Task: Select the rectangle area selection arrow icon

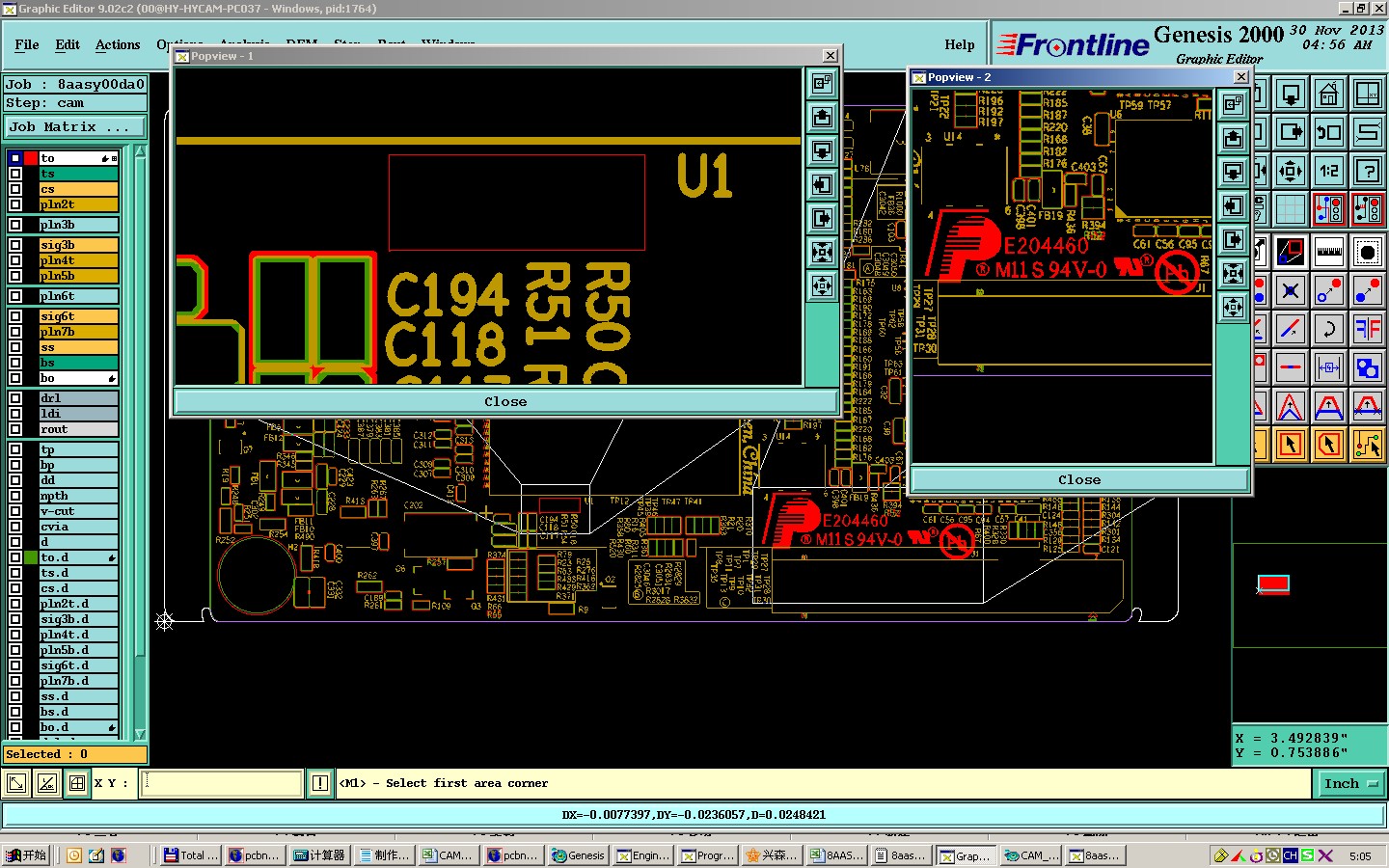Action: click(1291, 444)
